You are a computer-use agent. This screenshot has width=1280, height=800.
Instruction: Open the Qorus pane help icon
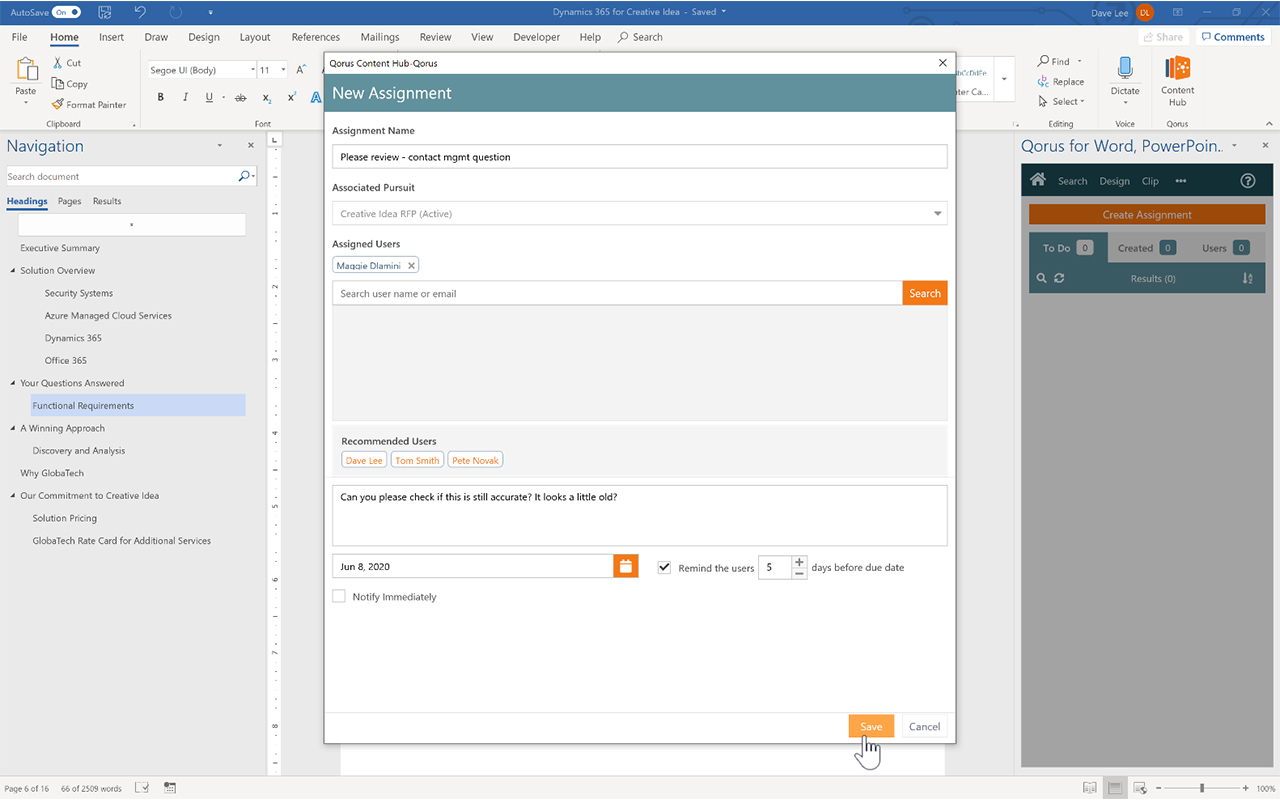1247,181
